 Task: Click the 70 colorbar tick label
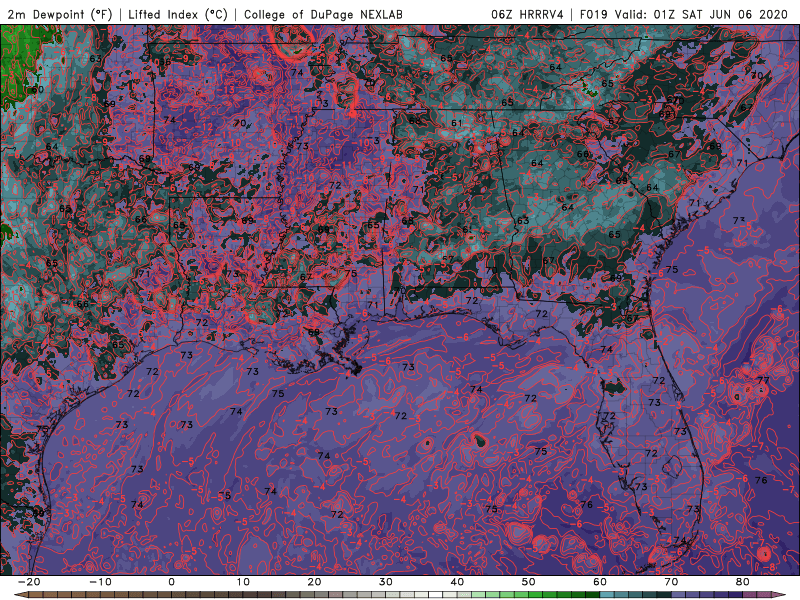(671, 582)
